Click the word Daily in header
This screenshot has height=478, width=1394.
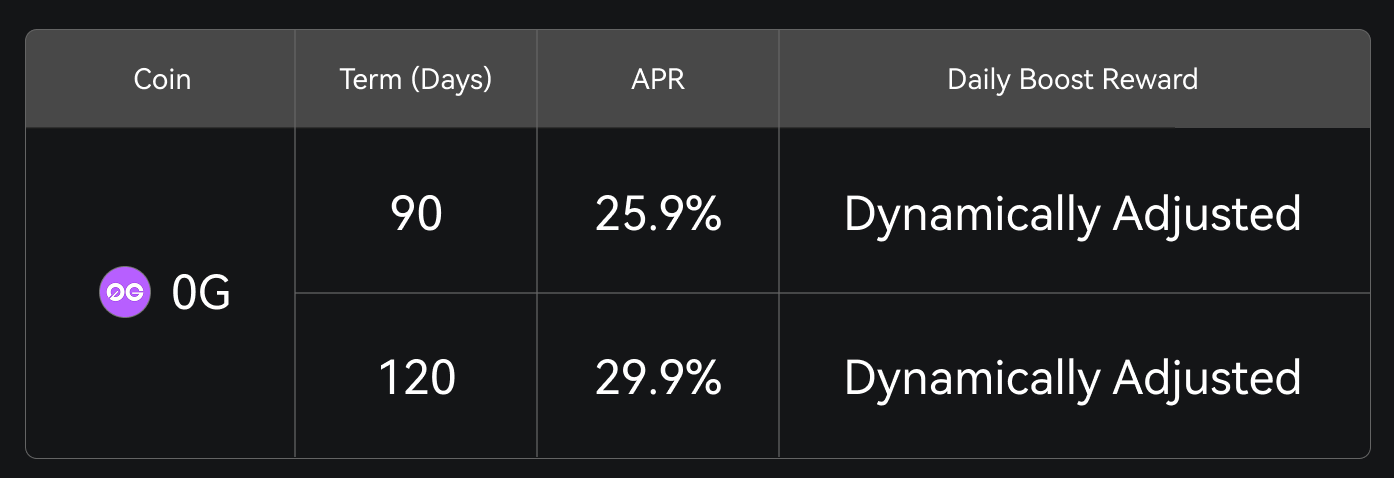[x=979, y=80]
